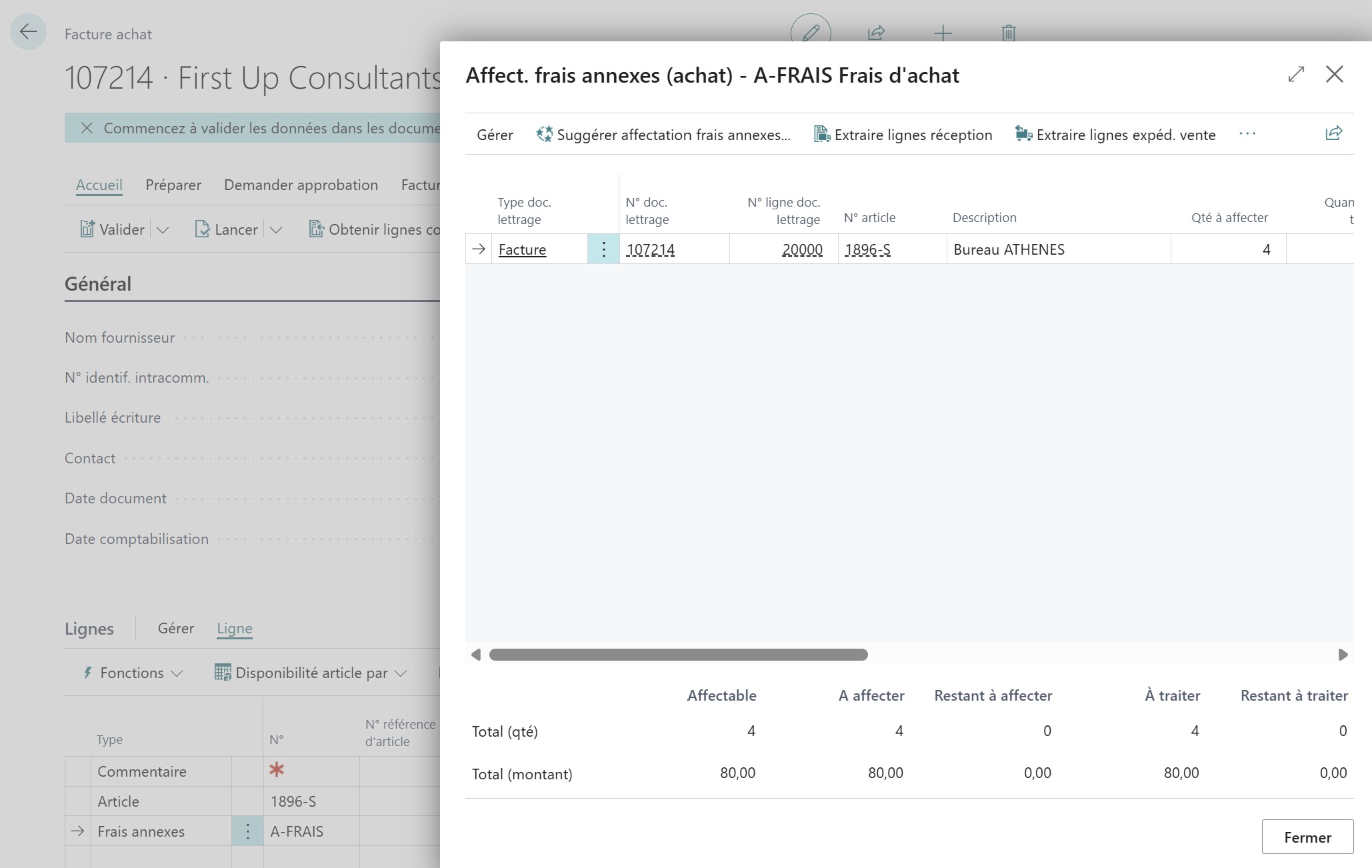
Task: Expand the Valider dropdown arrow
Action: [163, 230]
